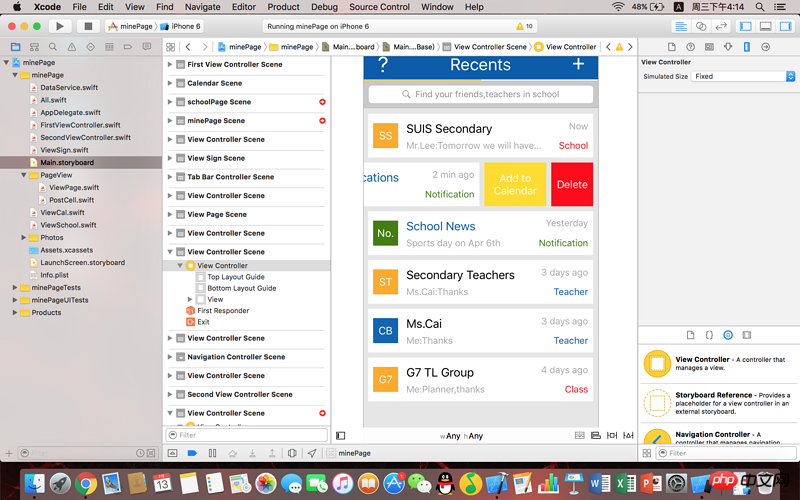Open the Product menu
Viewport: 800px width, 500px height.
tap(283, 7)
